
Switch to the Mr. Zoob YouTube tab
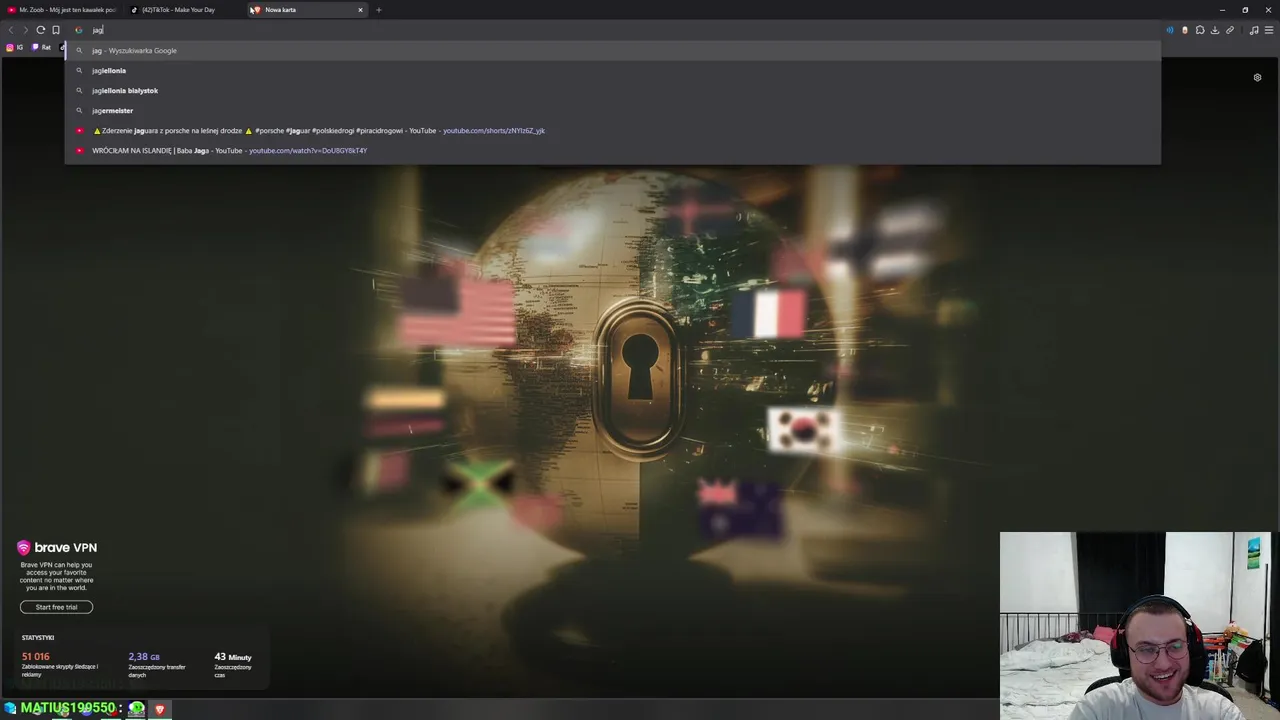click(62, 10)
